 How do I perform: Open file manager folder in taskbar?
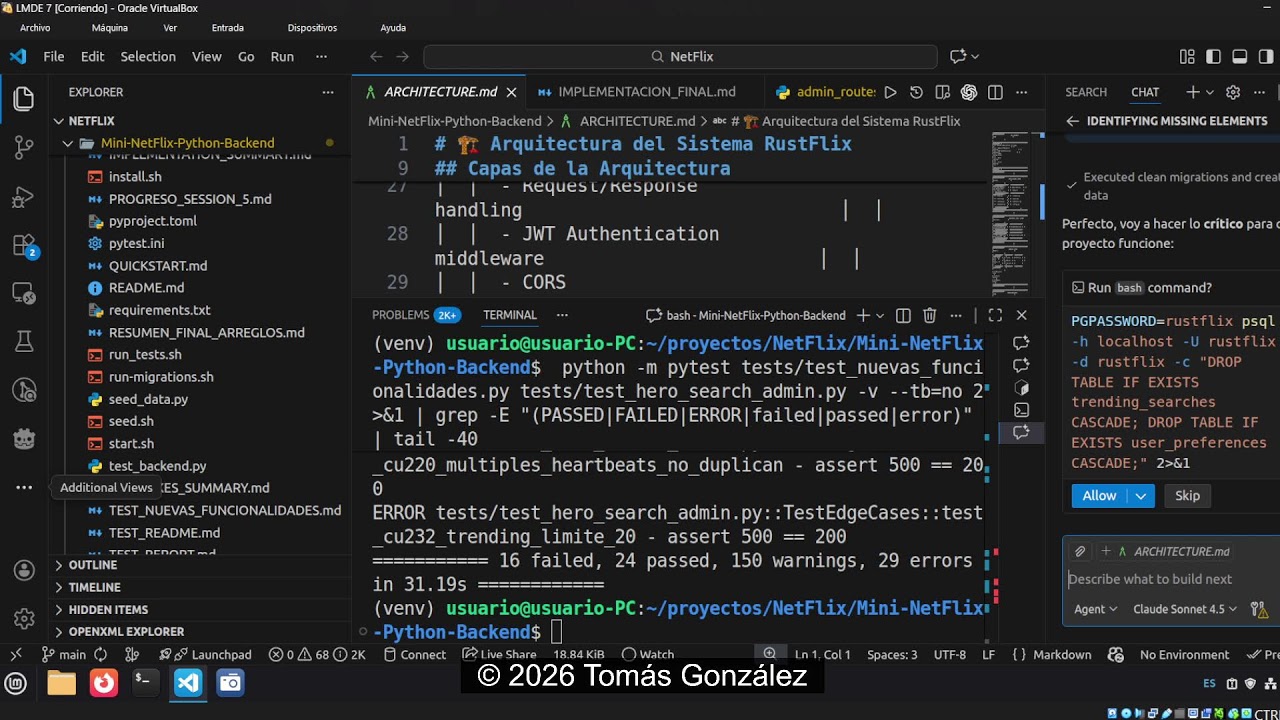pos(61,683)
